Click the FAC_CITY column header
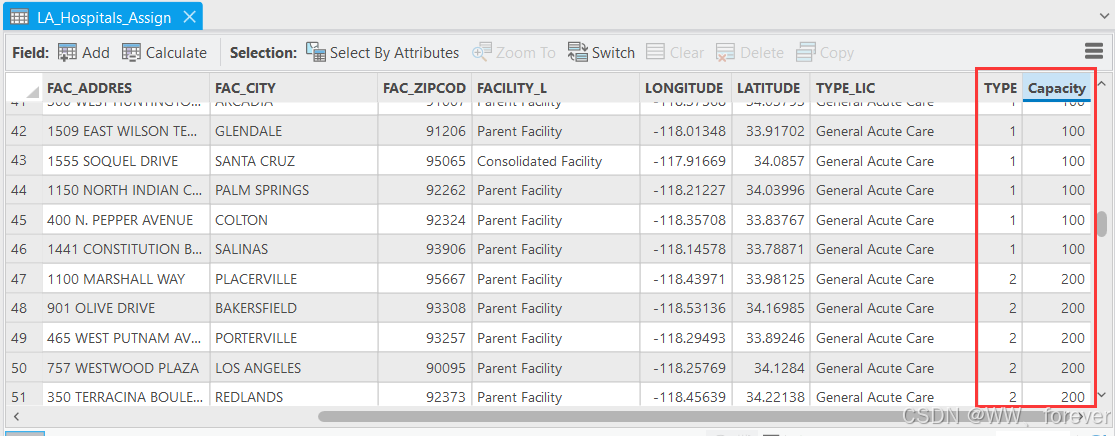 coord(294,88)
